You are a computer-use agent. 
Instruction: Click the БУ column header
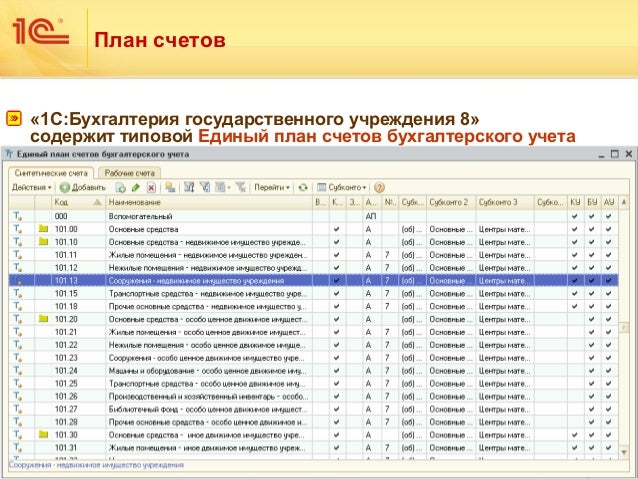592,202
